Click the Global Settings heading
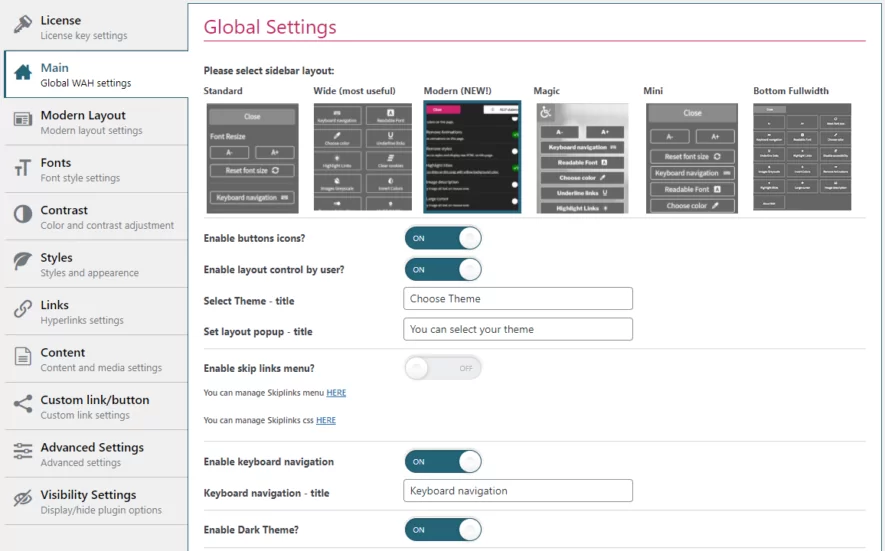Viewport: 885px width, 551px height. coord(270,27)
